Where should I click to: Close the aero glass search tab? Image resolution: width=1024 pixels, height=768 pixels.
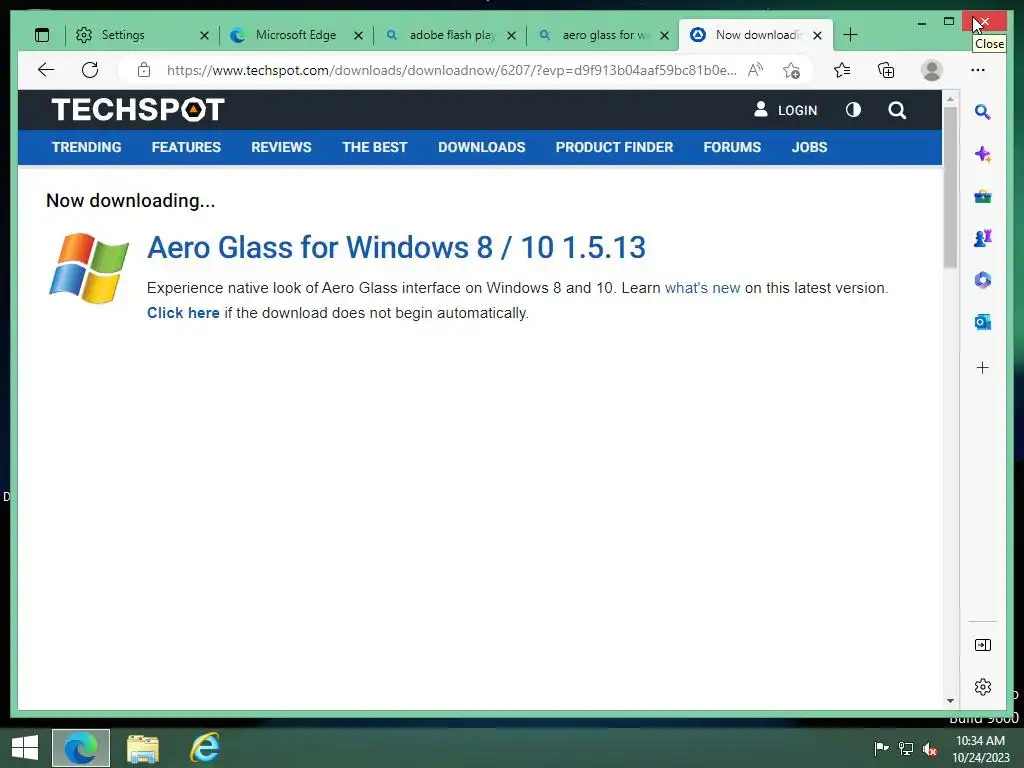[x=664, y=35]
